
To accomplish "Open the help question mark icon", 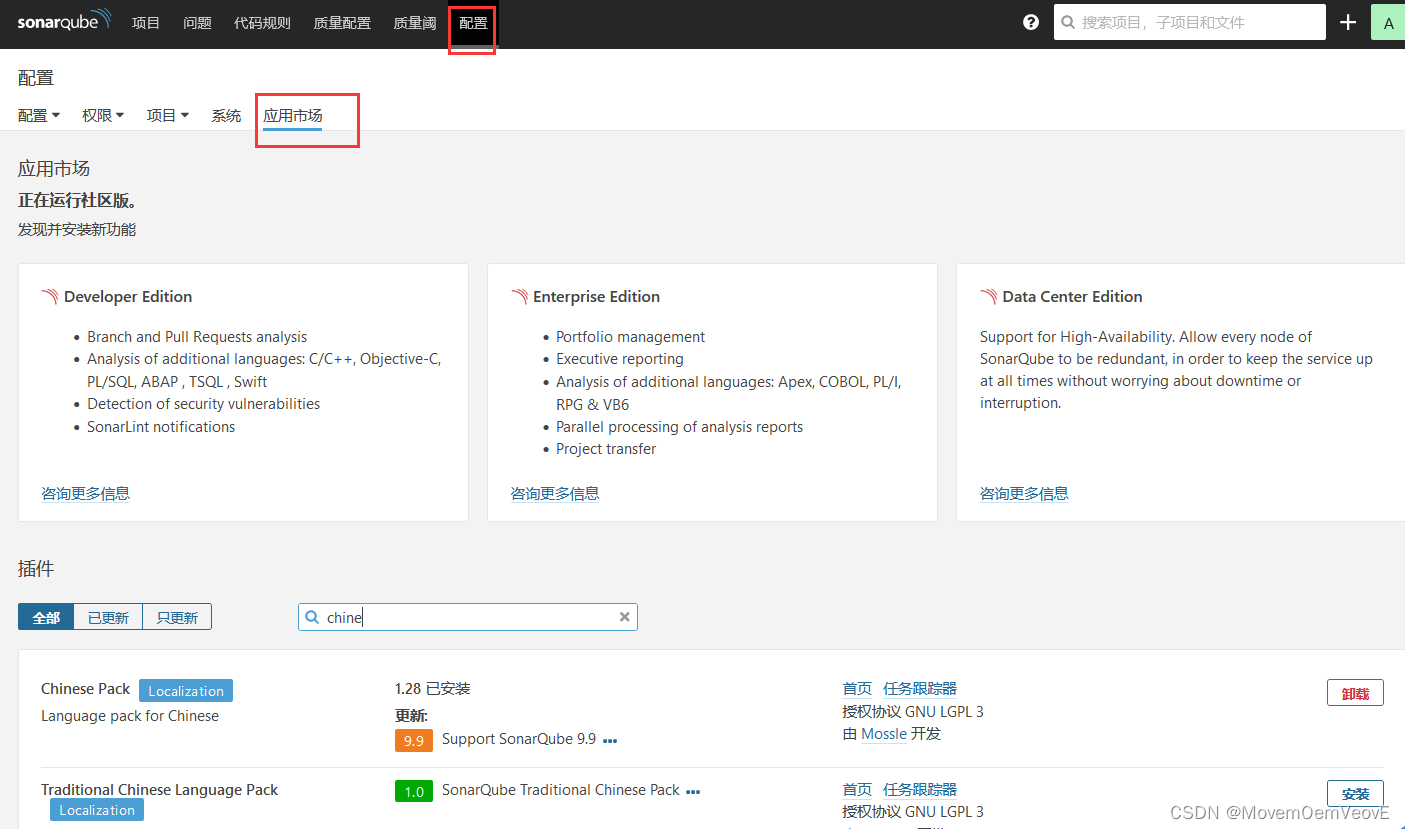I will tap(1031, 22).
